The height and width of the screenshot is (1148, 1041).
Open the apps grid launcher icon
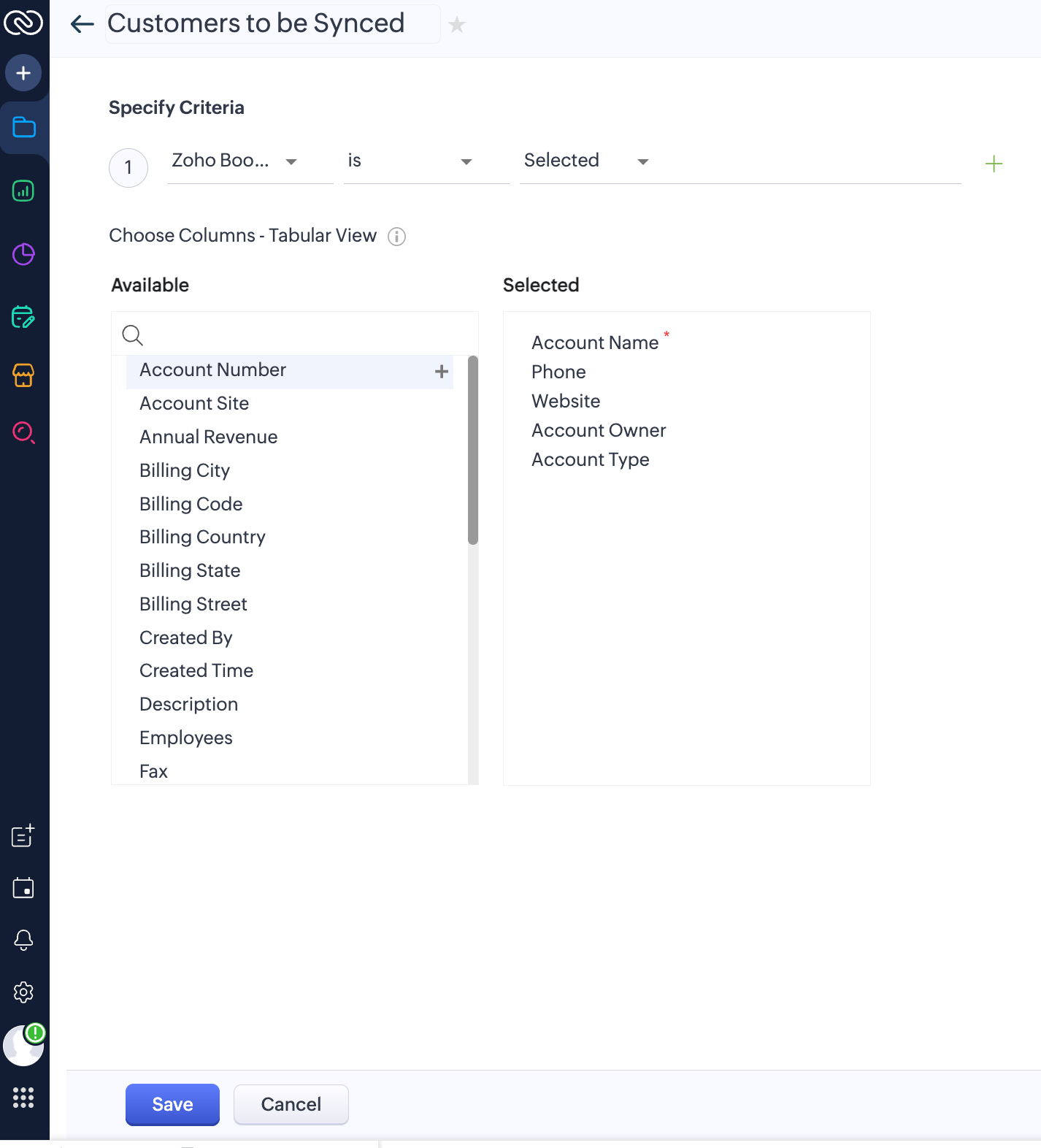tap(23, 1098)
